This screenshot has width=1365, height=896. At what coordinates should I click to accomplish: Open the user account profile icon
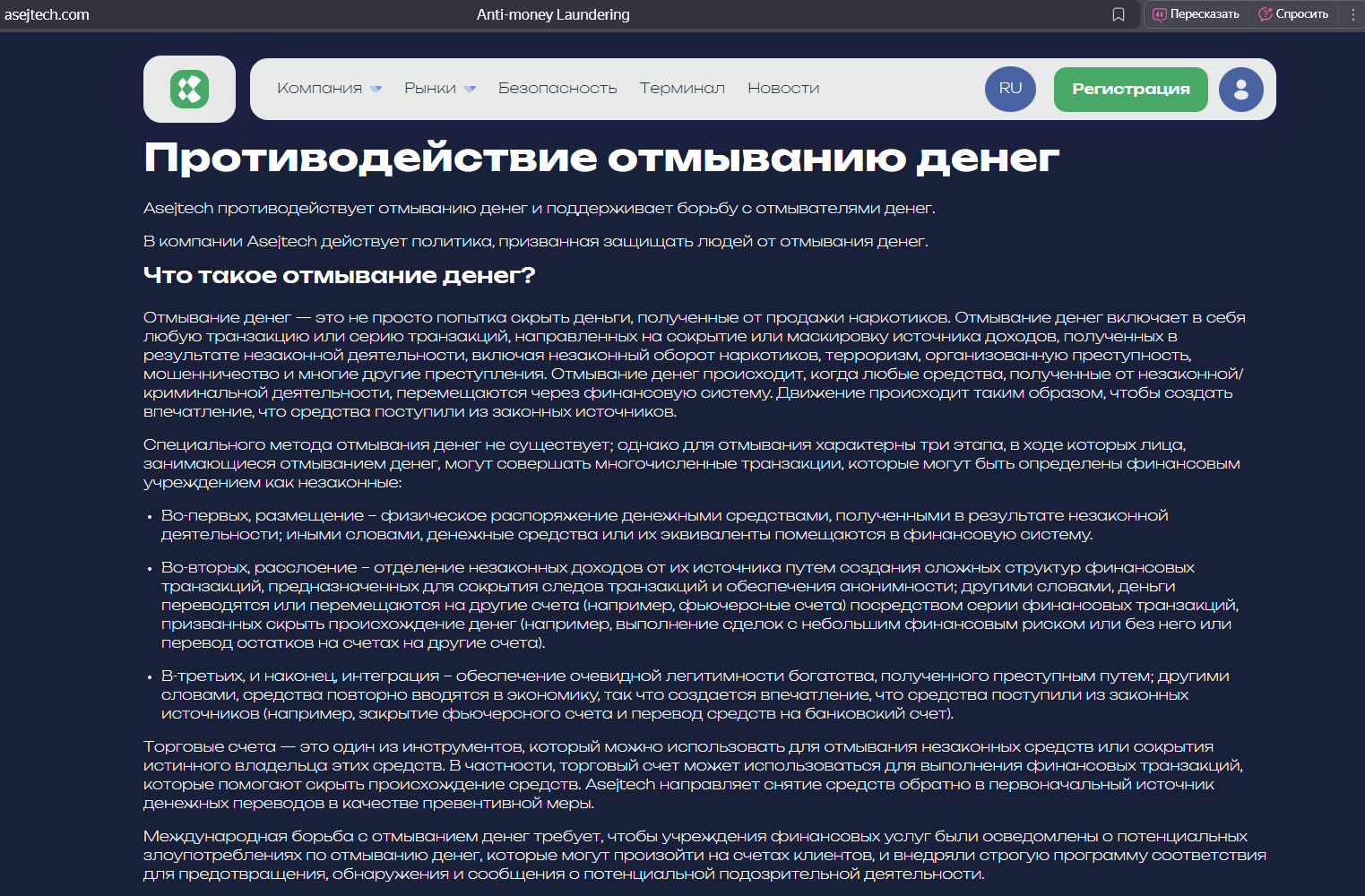1240,89
